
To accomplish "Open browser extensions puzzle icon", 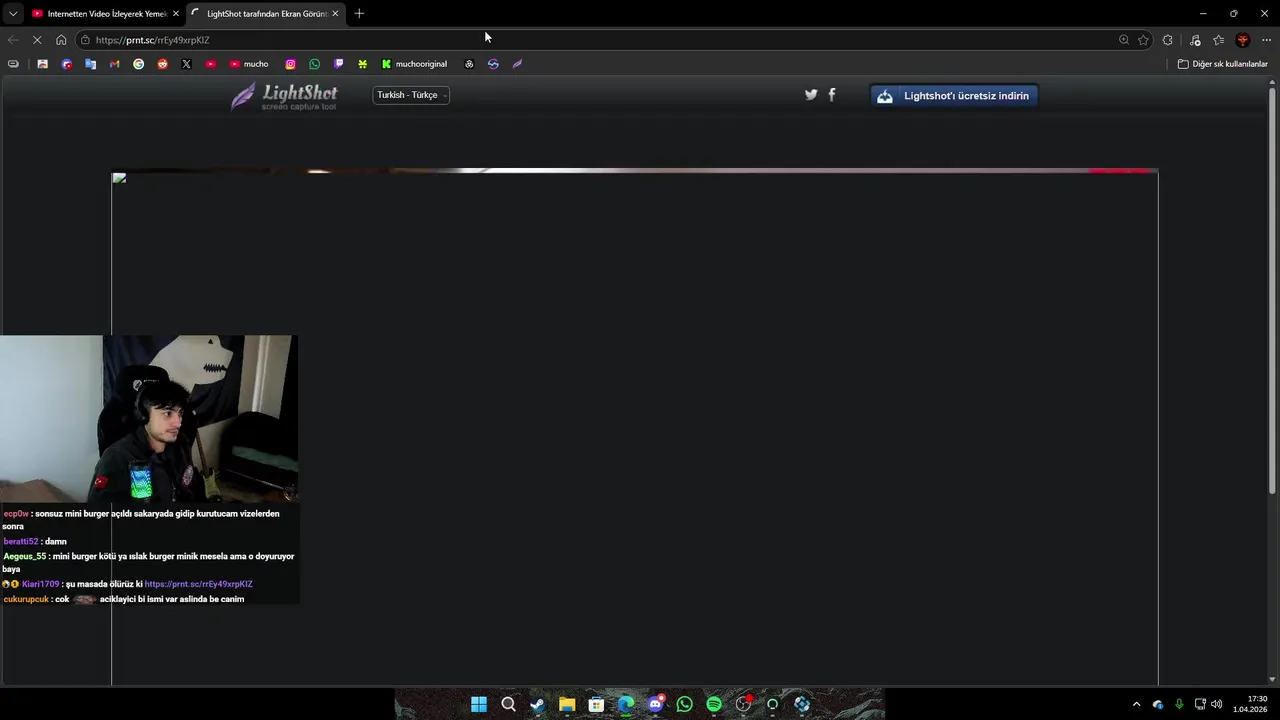I will coord(1168,40).
